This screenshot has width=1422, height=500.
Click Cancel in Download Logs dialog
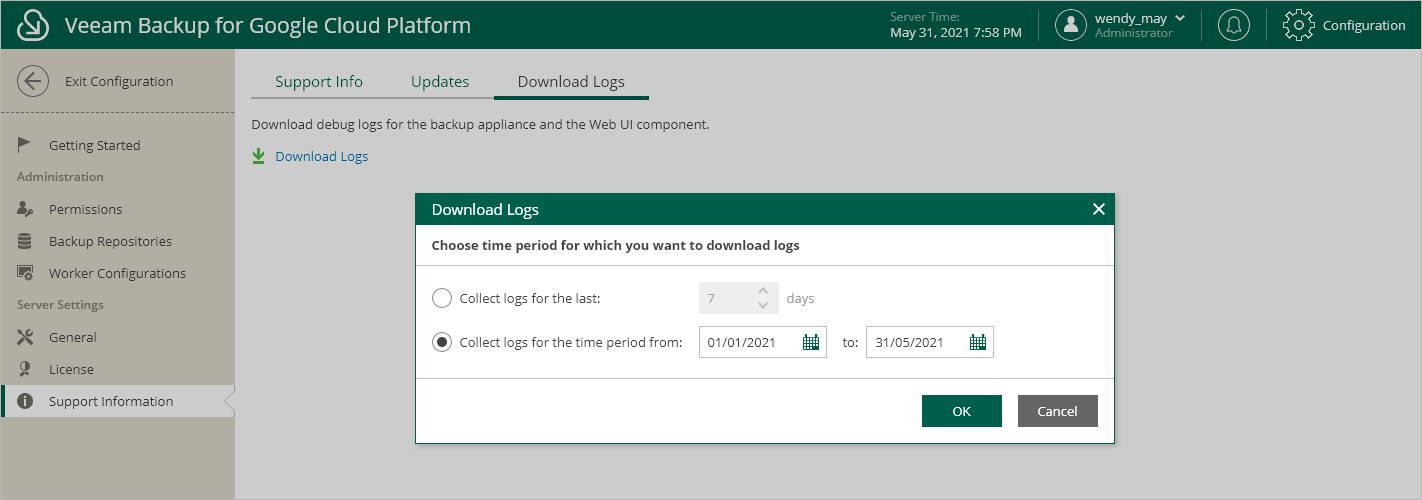(1058, 411)
